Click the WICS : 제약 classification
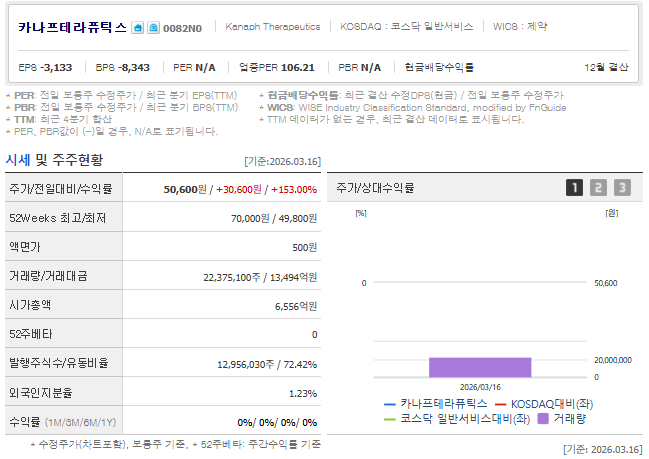This screenshot has width=649, height=459. point(520,26)
